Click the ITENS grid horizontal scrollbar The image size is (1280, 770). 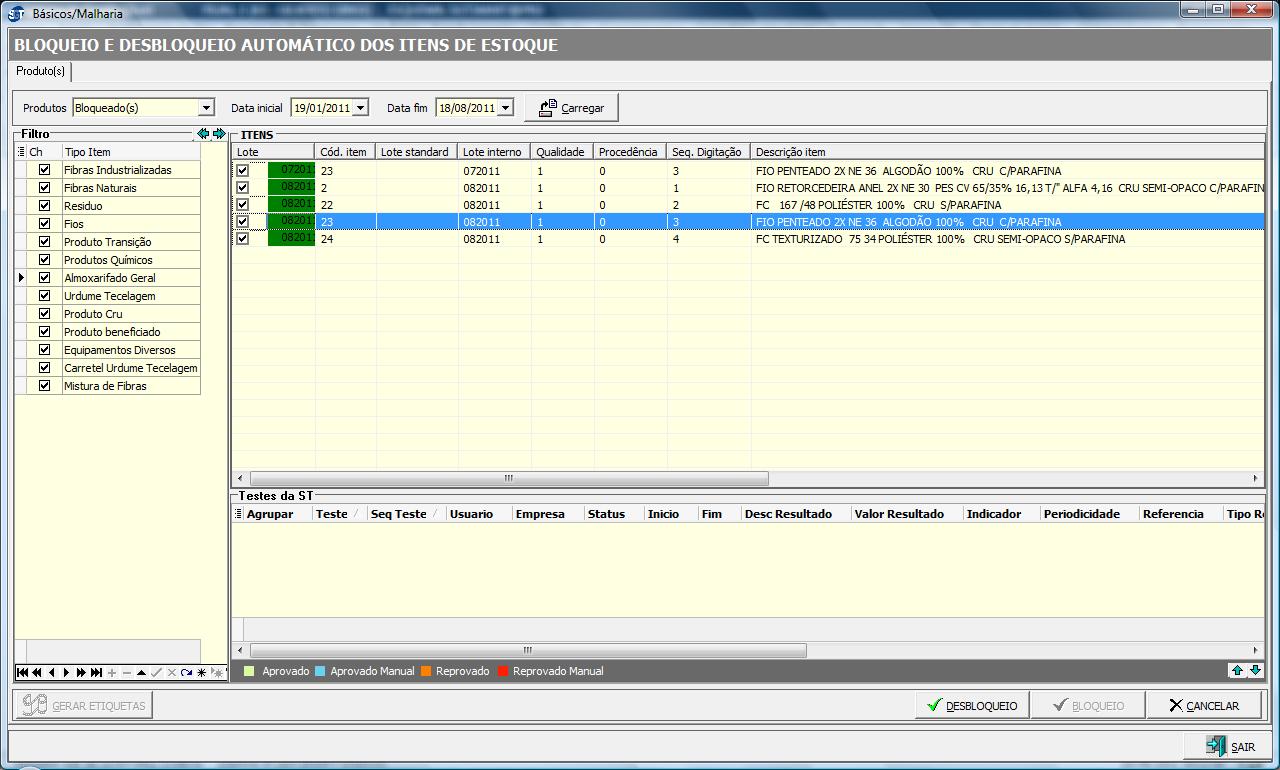pyautogui.click(x=508, y=479)
